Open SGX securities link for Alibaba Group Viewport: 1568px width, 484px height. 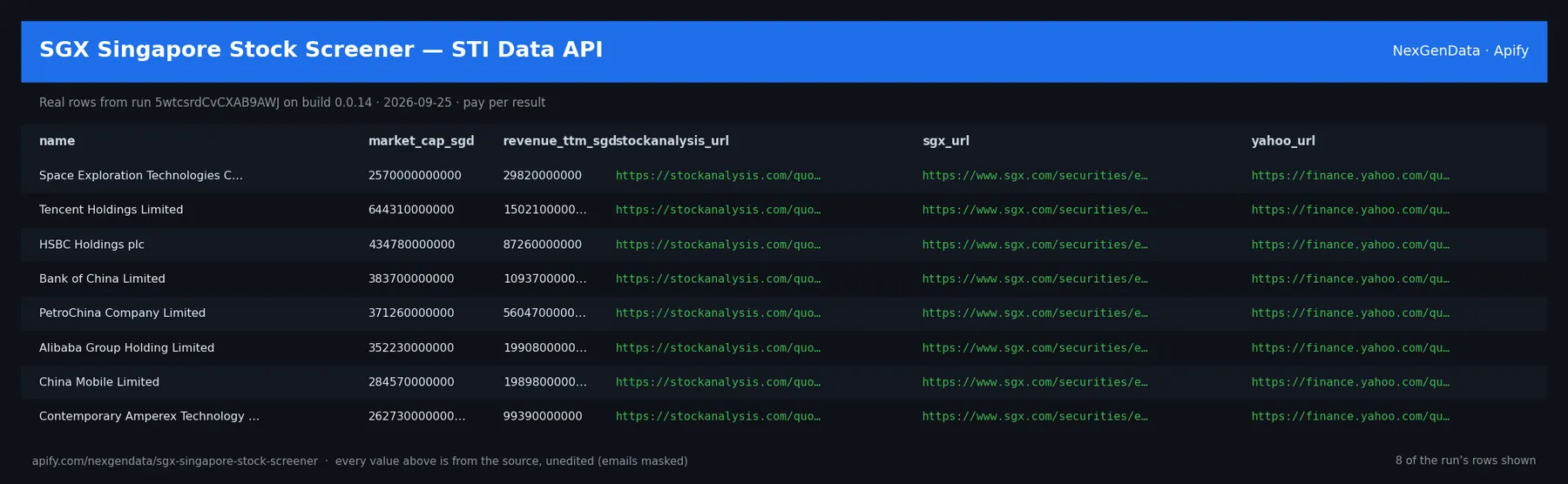click(x=1035, y=347)
